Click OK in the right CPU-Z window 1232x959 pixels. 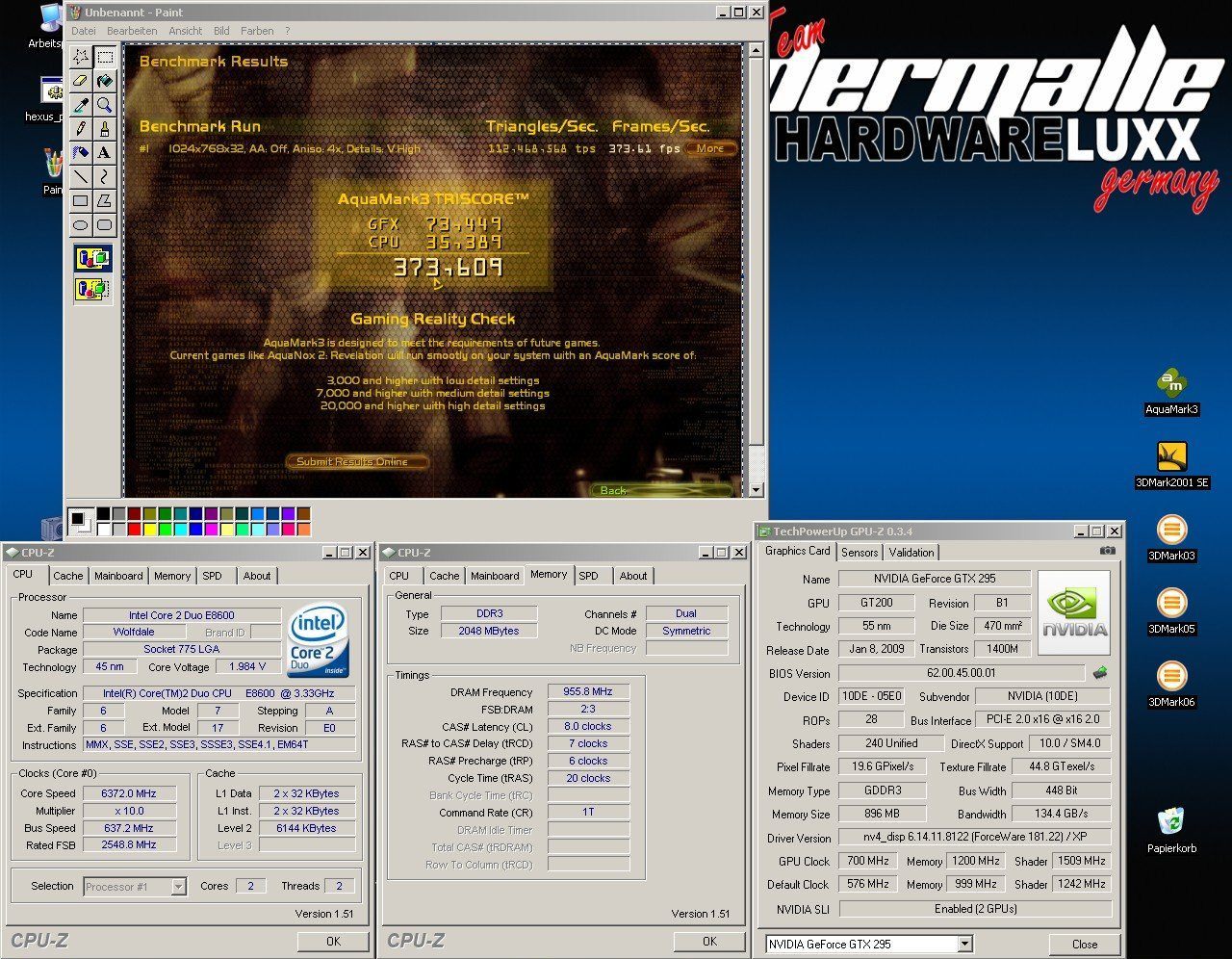point(709,942)
